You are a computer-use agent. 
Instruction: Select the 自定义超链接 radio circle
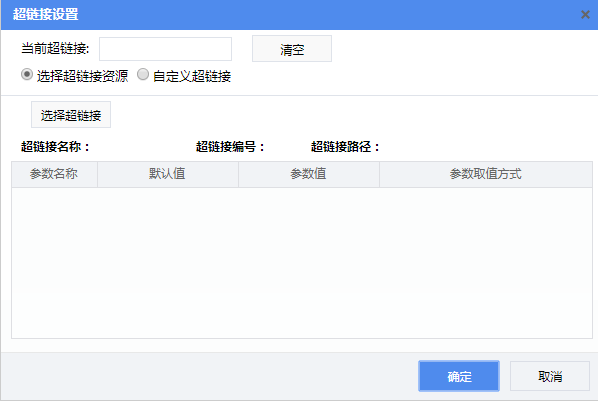(143, 74)
